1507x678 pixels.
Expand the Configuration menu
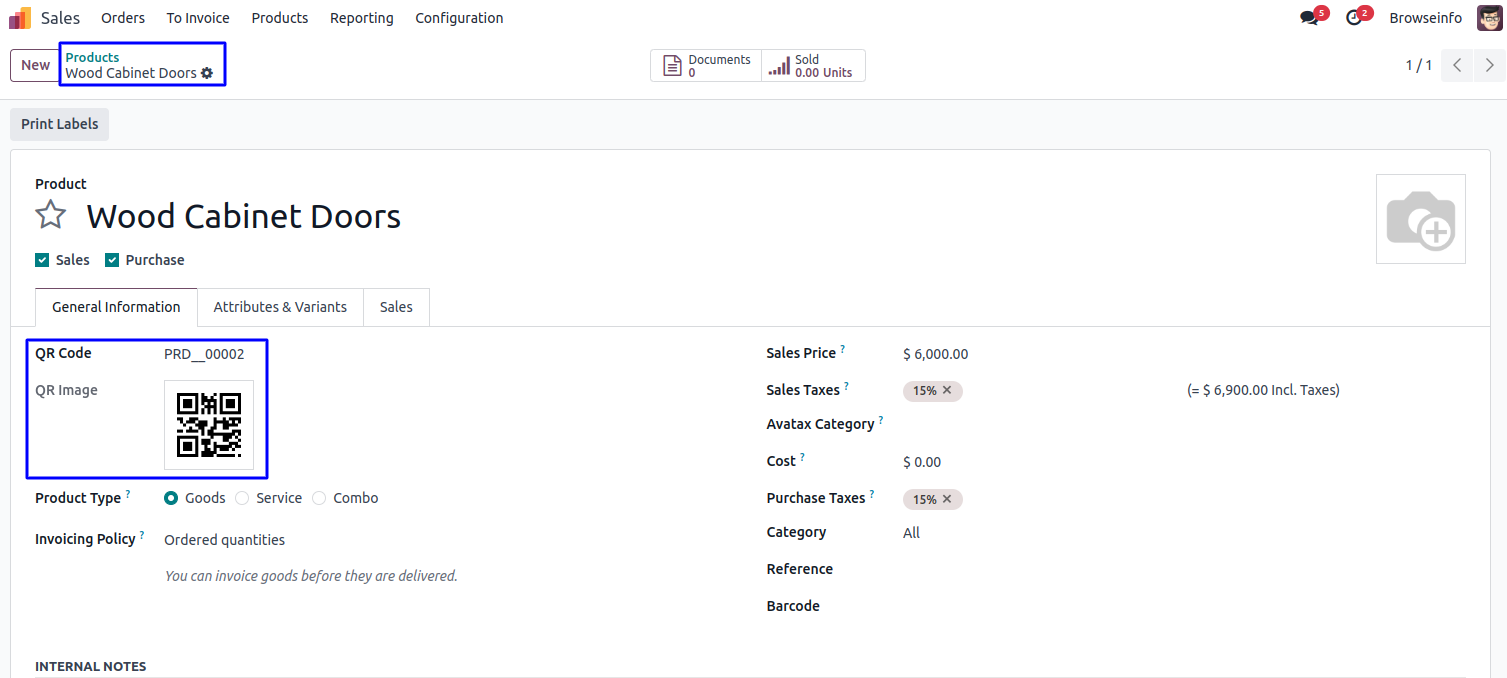coord(459,18)
